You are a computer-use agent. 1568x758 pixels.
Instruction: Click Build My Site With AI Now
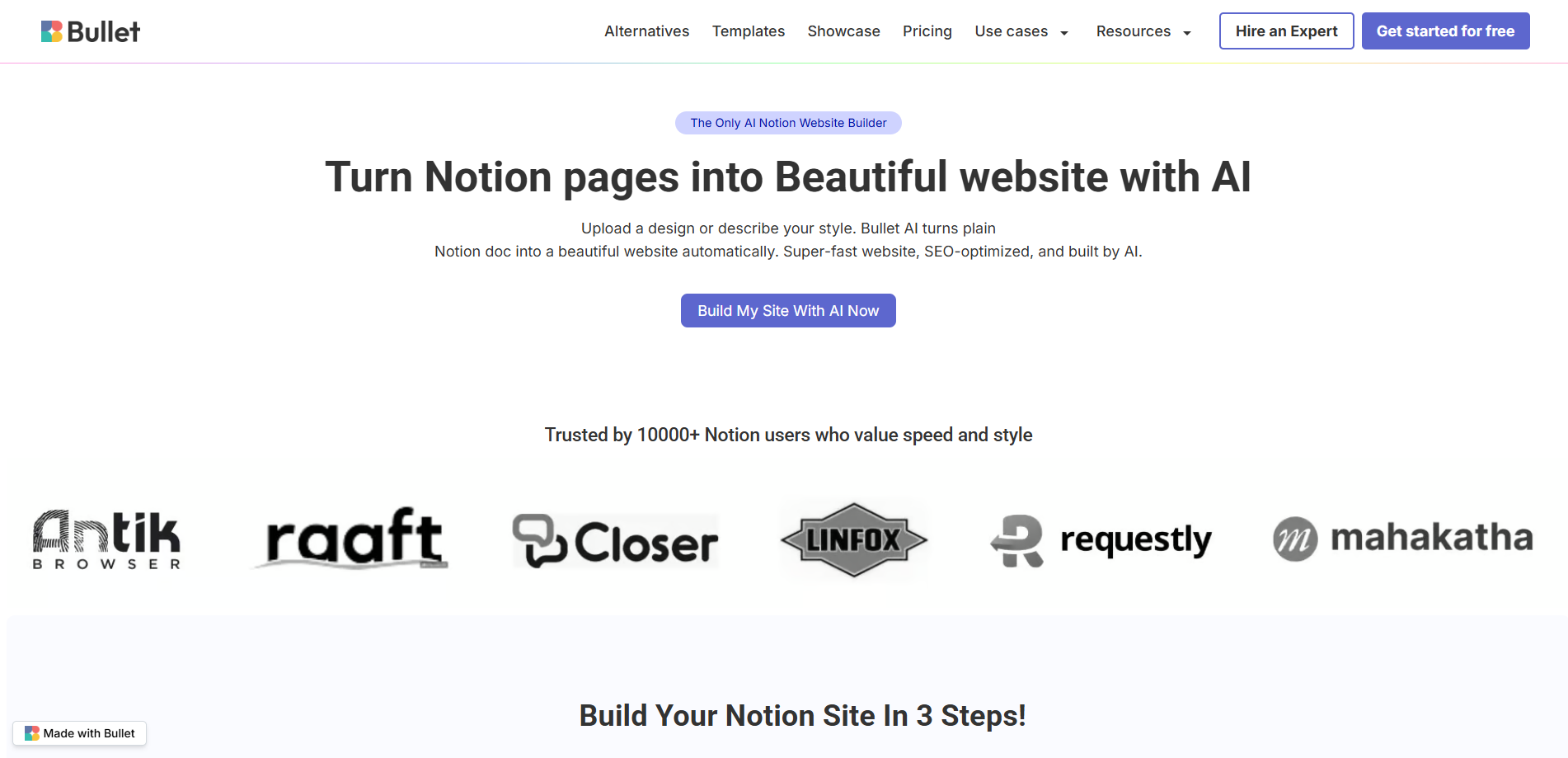[787, 310]
